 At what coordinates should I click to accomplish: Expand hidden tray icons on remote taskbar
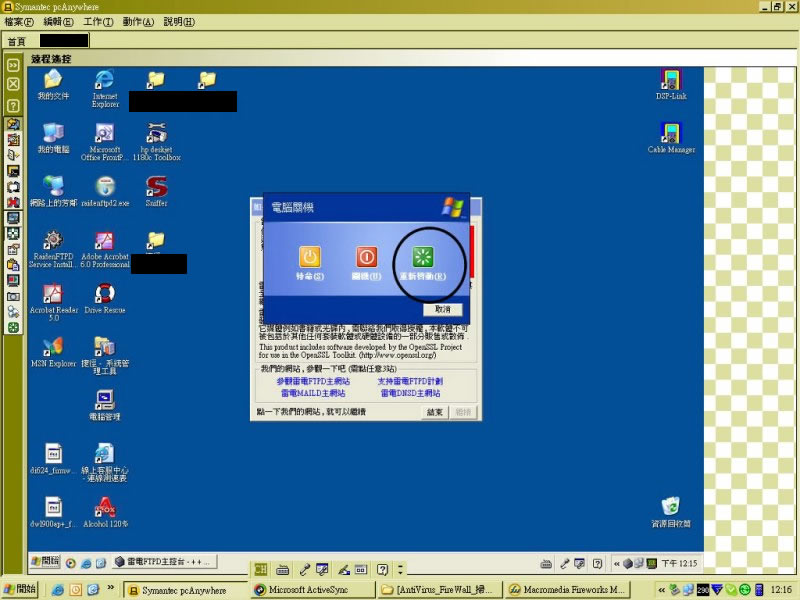[x=616, y=564]
